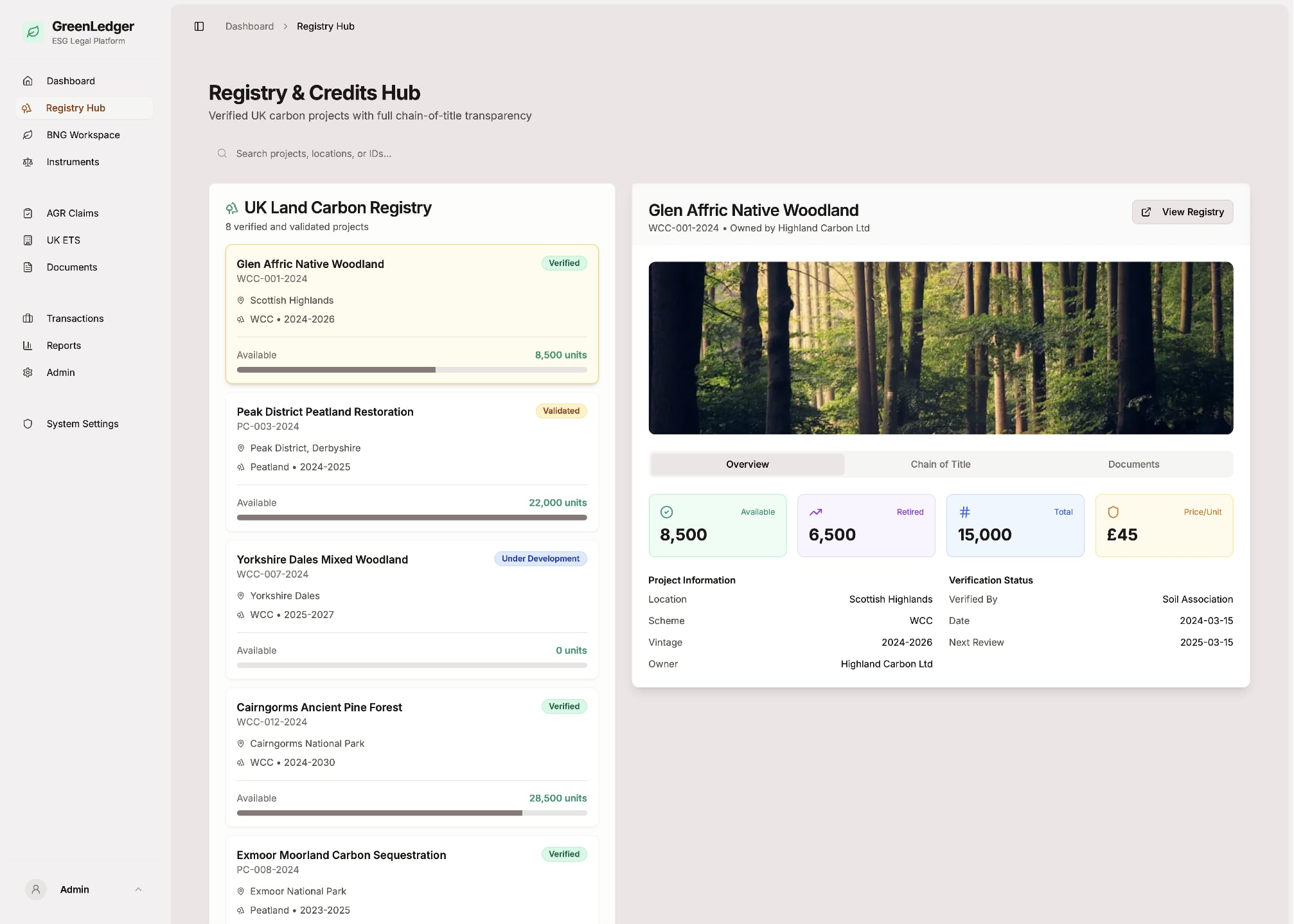Open AGR Claims clipboard icon

28,213
